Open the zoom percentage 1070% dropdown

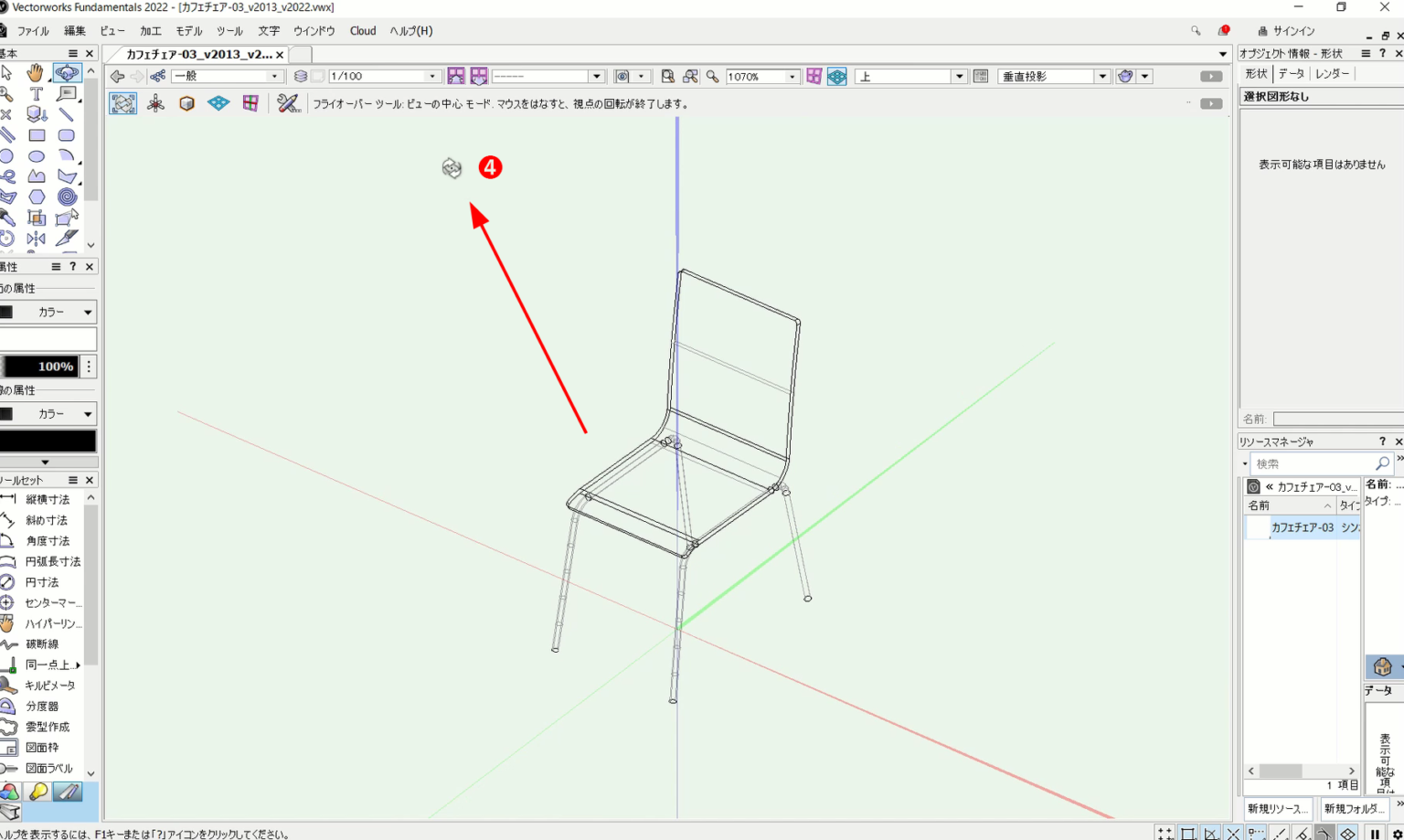792,77
